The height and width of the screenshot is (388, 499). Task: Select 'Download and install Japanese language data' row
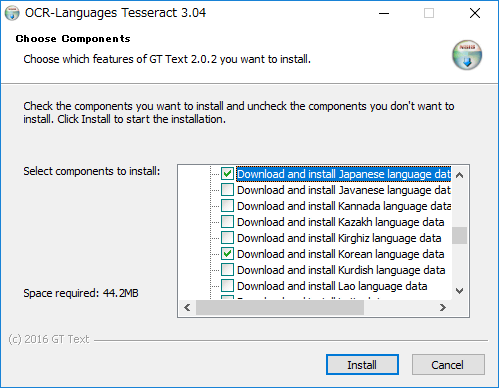click(x=344, y=174)
